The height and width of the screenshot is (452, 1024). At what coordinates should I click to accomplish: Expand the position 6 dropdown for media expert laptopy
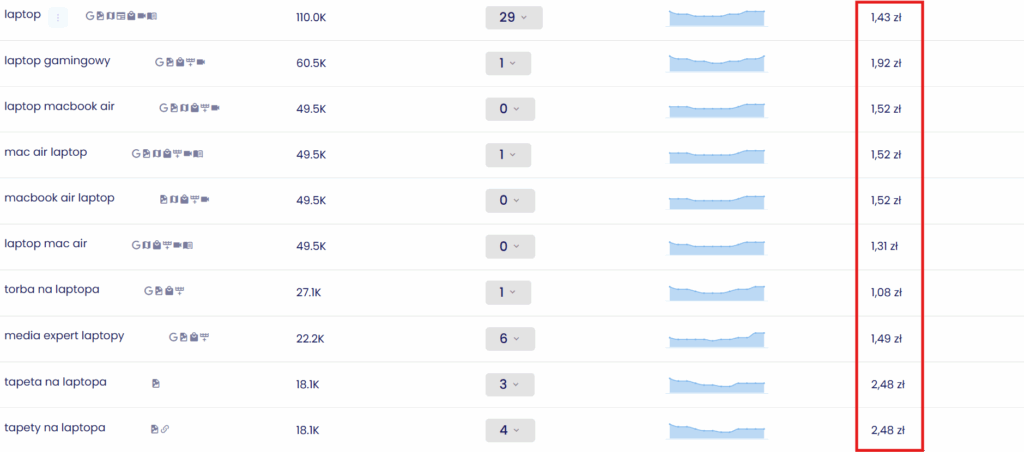[510, 339]
